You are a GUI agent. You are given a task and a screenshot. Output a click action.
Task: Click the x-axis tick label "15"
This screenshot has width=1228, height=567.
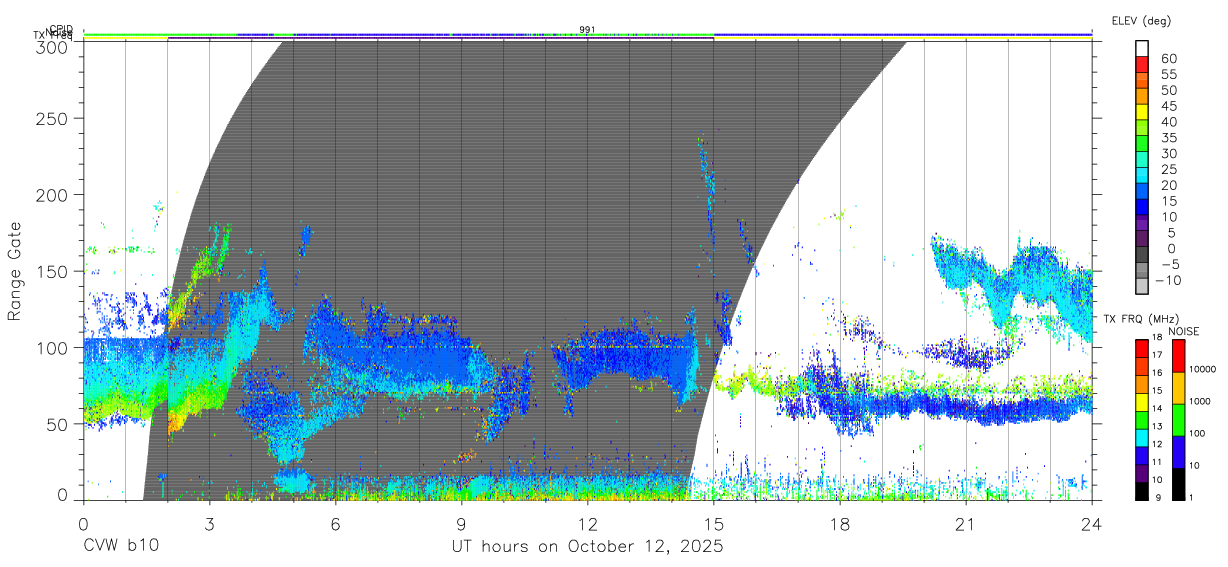pos(713,523)
